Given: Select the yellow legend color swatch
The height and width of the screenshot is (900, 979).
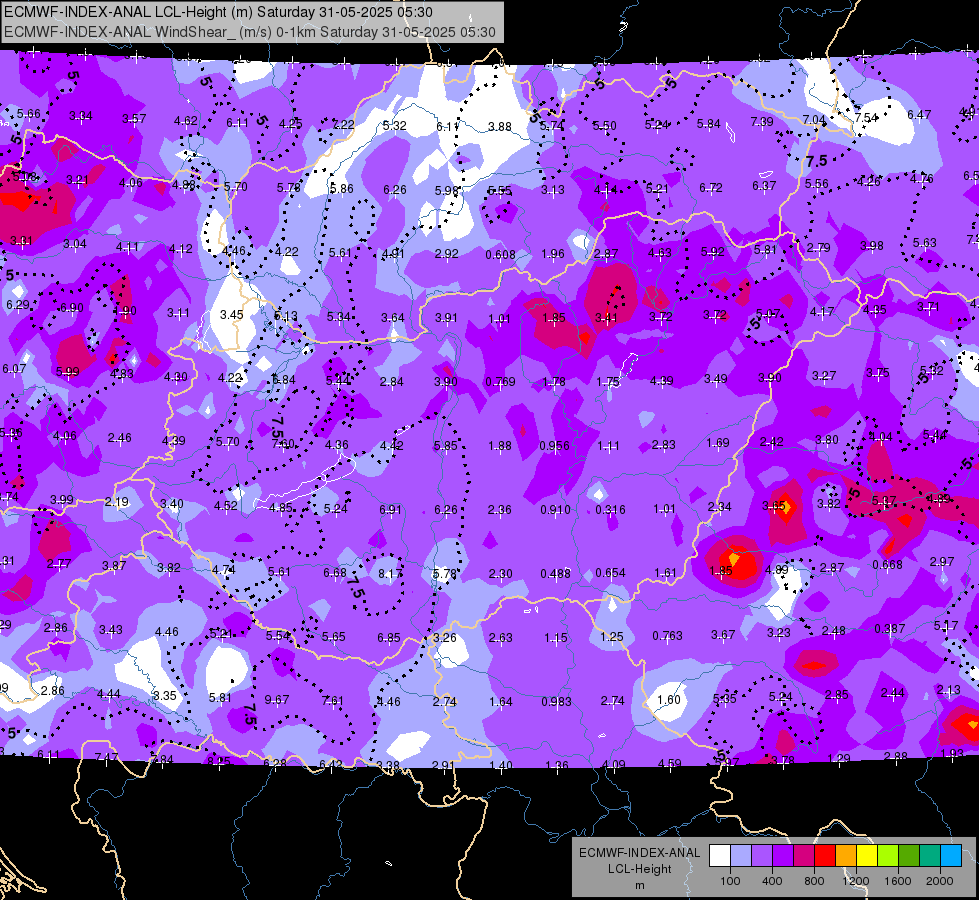Looking at the screenshot, I should click(867, 856).
